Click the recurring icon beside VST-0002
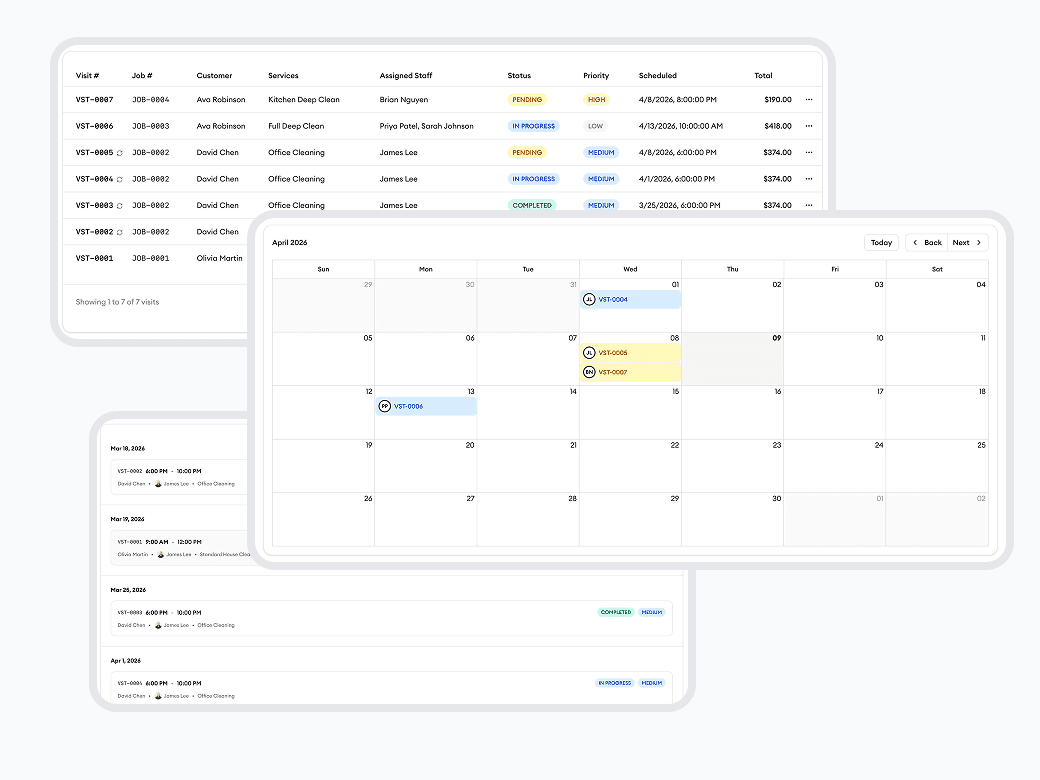This screenshot has height=780, width=1040. click(x=120, y=231)
